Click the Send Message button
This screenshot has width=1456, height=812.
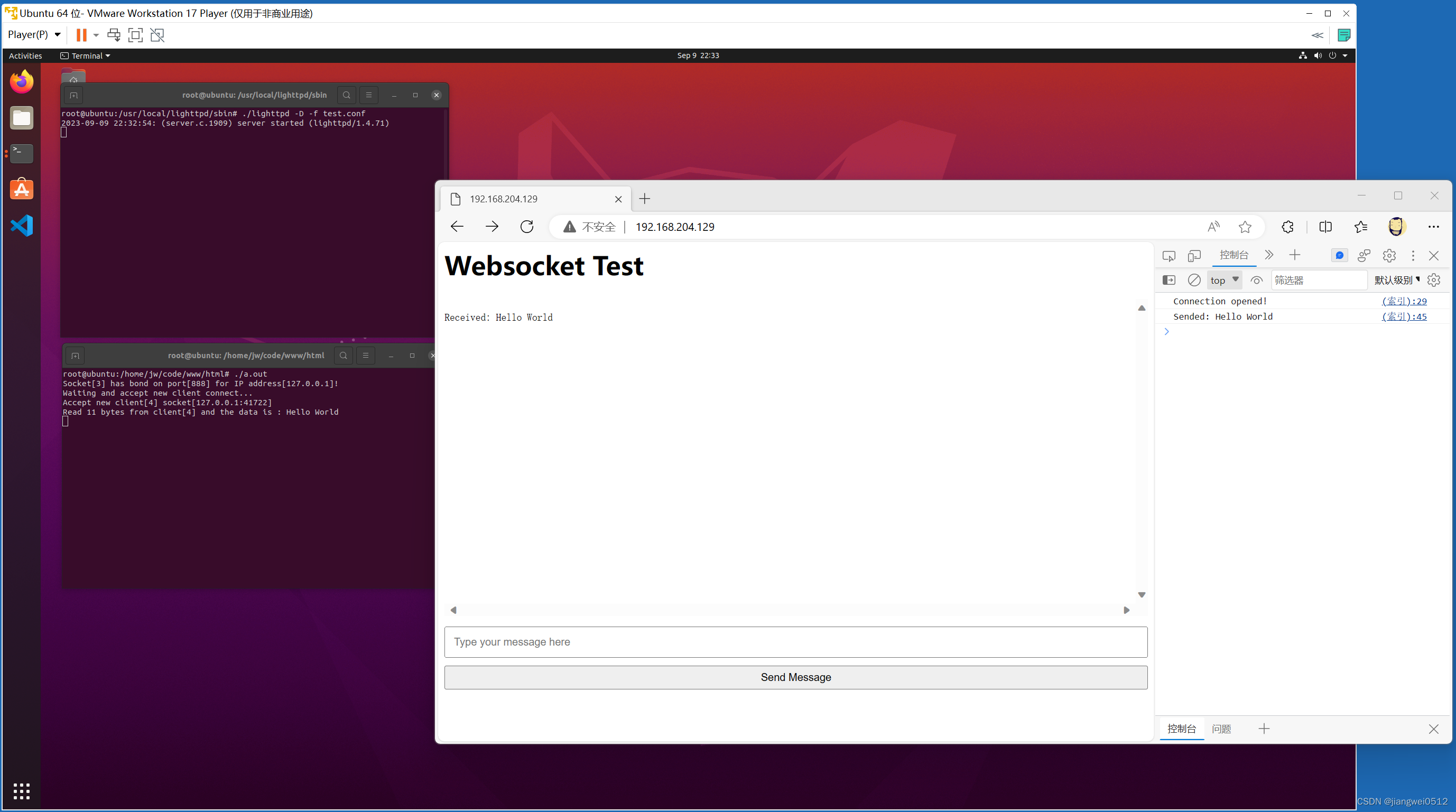[x=796, y=677]
